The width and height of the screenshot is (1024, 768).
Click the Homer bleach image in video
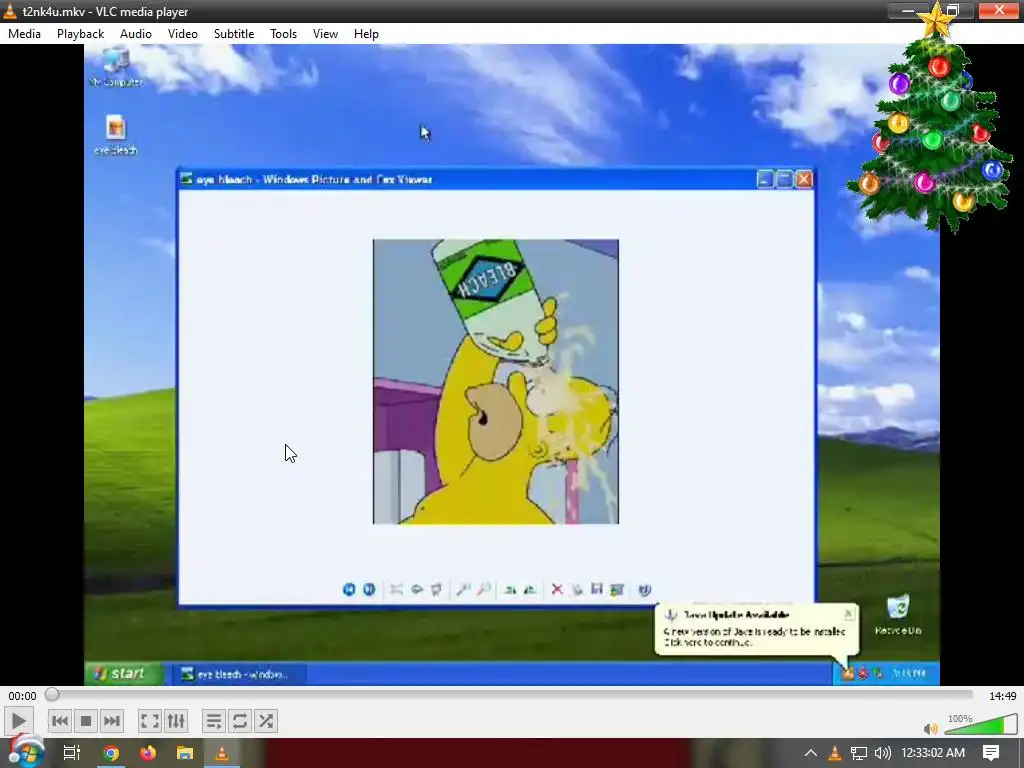coord(496,381)
